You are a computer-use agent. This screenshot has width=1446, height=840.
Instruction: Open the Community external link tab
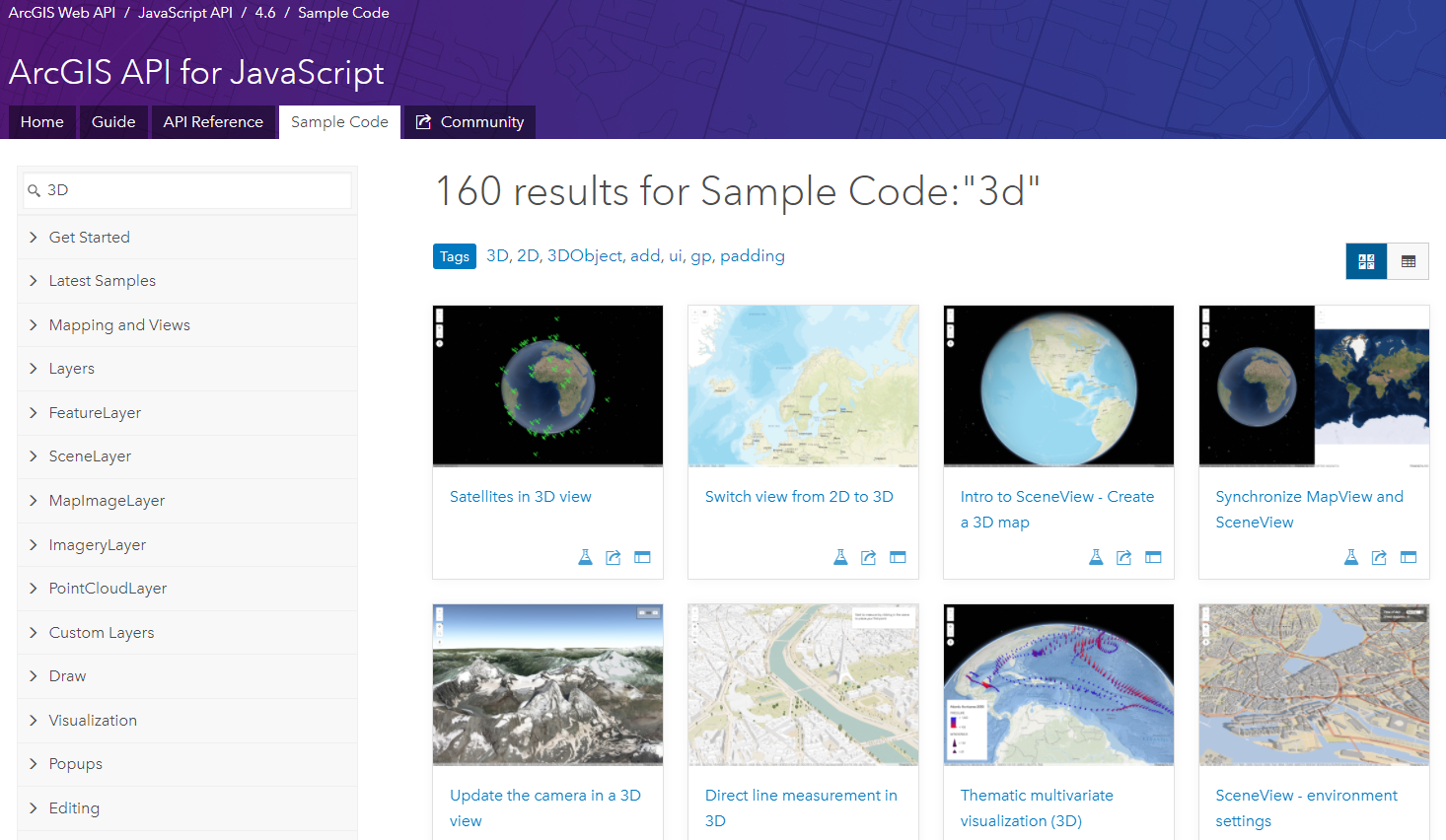pyautogui.click(x=470, y=122)
